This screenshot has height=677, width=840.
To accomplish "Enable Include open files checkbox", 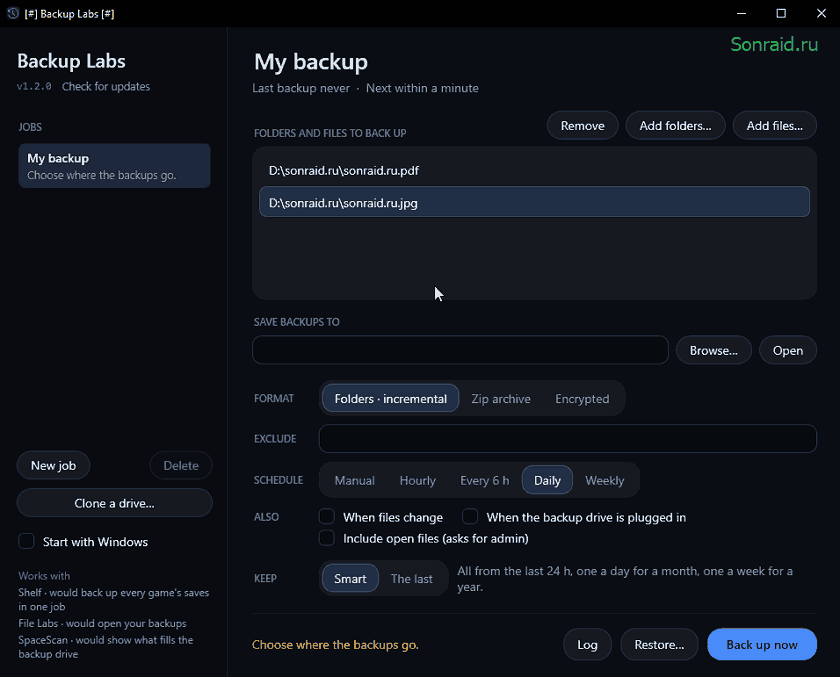I will coord(327,537).
